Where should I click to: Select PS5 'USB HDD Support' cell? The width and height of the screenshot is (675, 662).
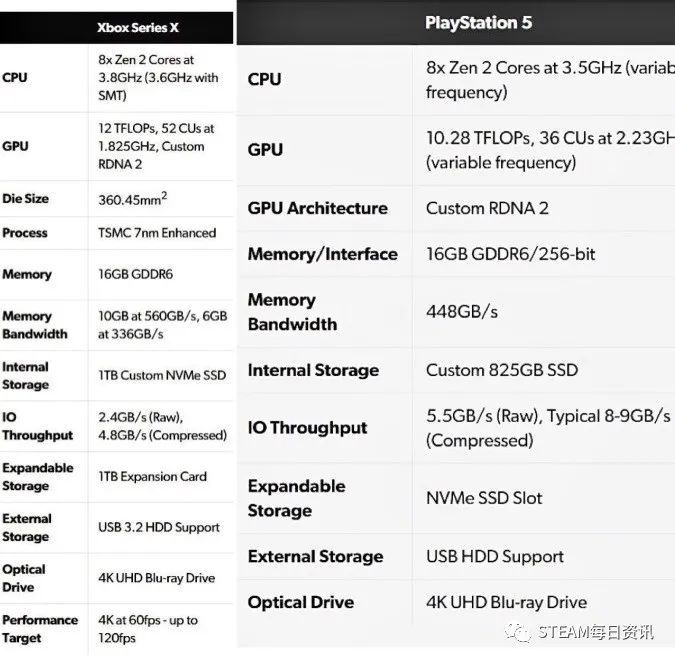(x=495, y=557)
